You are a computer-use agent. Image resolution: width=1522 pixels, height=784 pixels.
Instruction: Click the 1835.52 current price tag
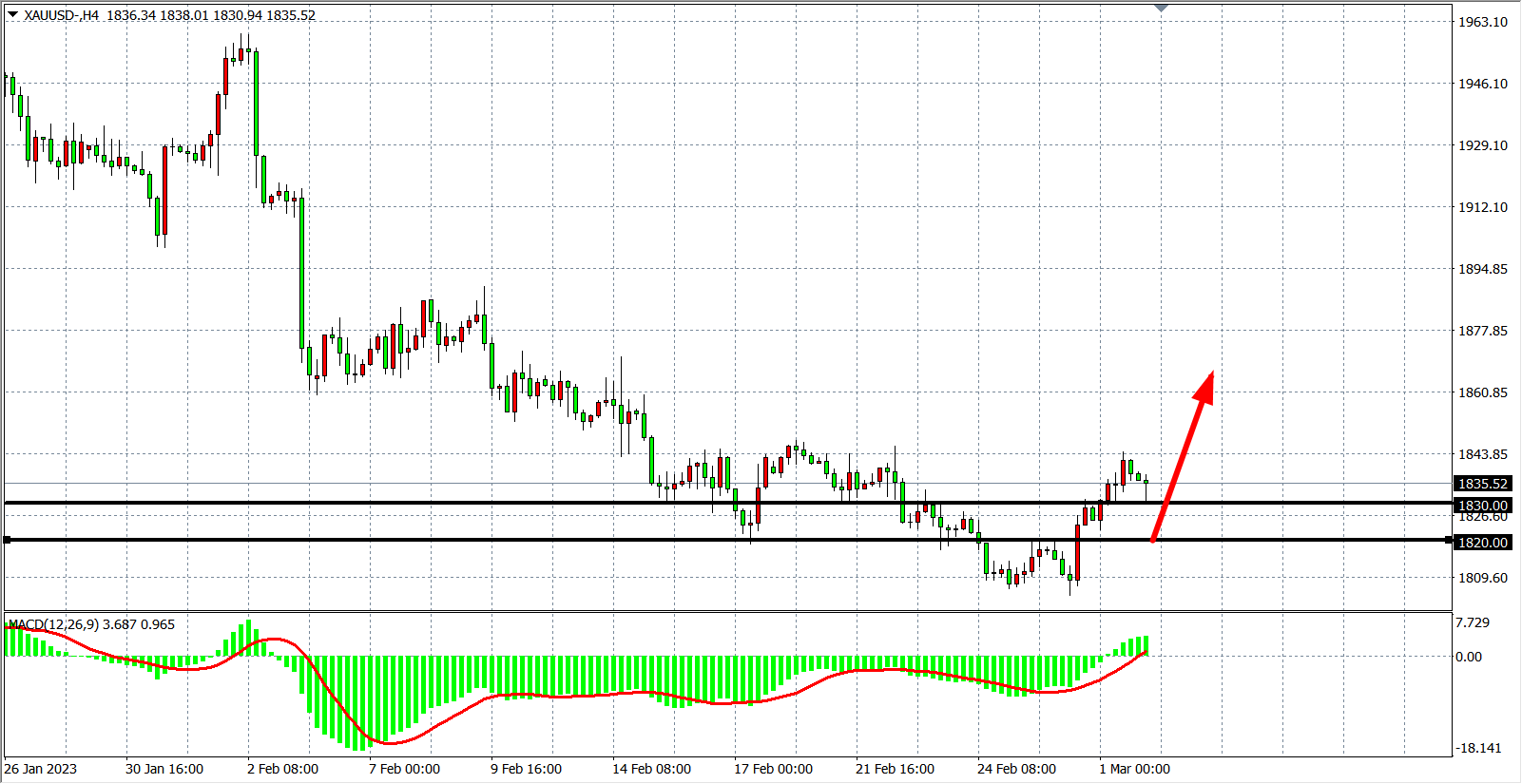pos(1483,484)
